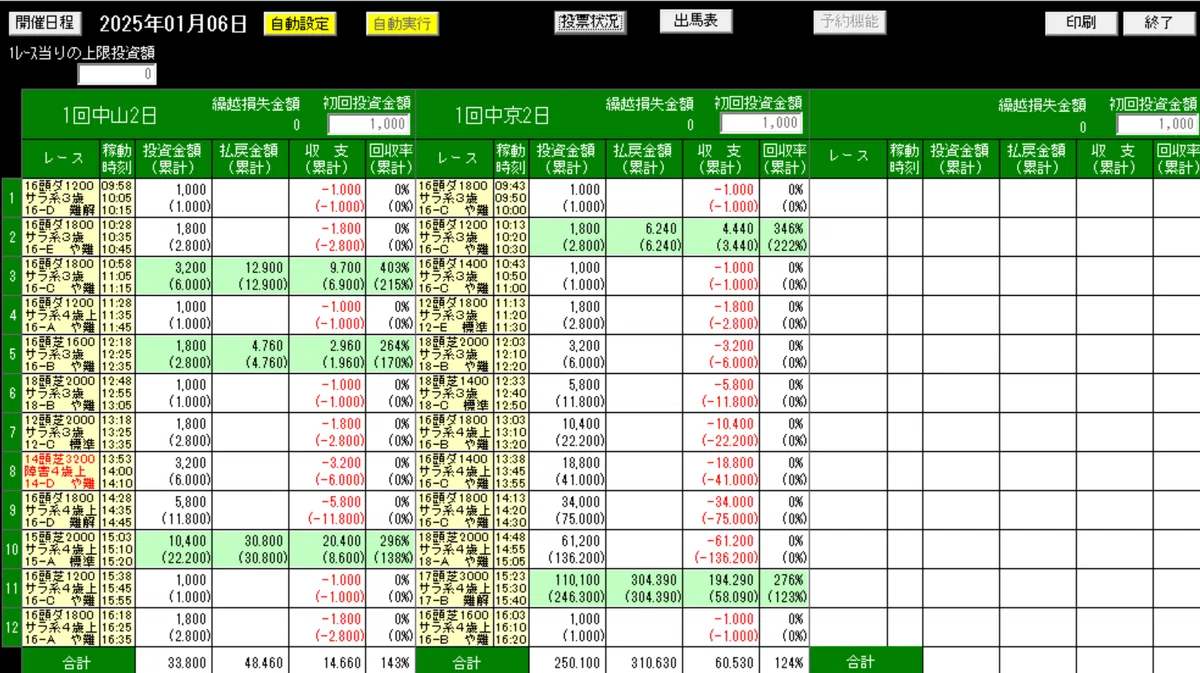Select row number 3 header

[x=11, y=276]
